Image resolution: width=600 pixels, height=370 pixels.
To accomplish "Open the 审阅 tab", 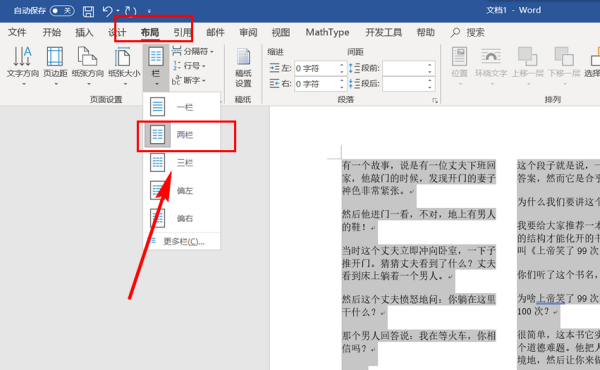I will 248,33.
